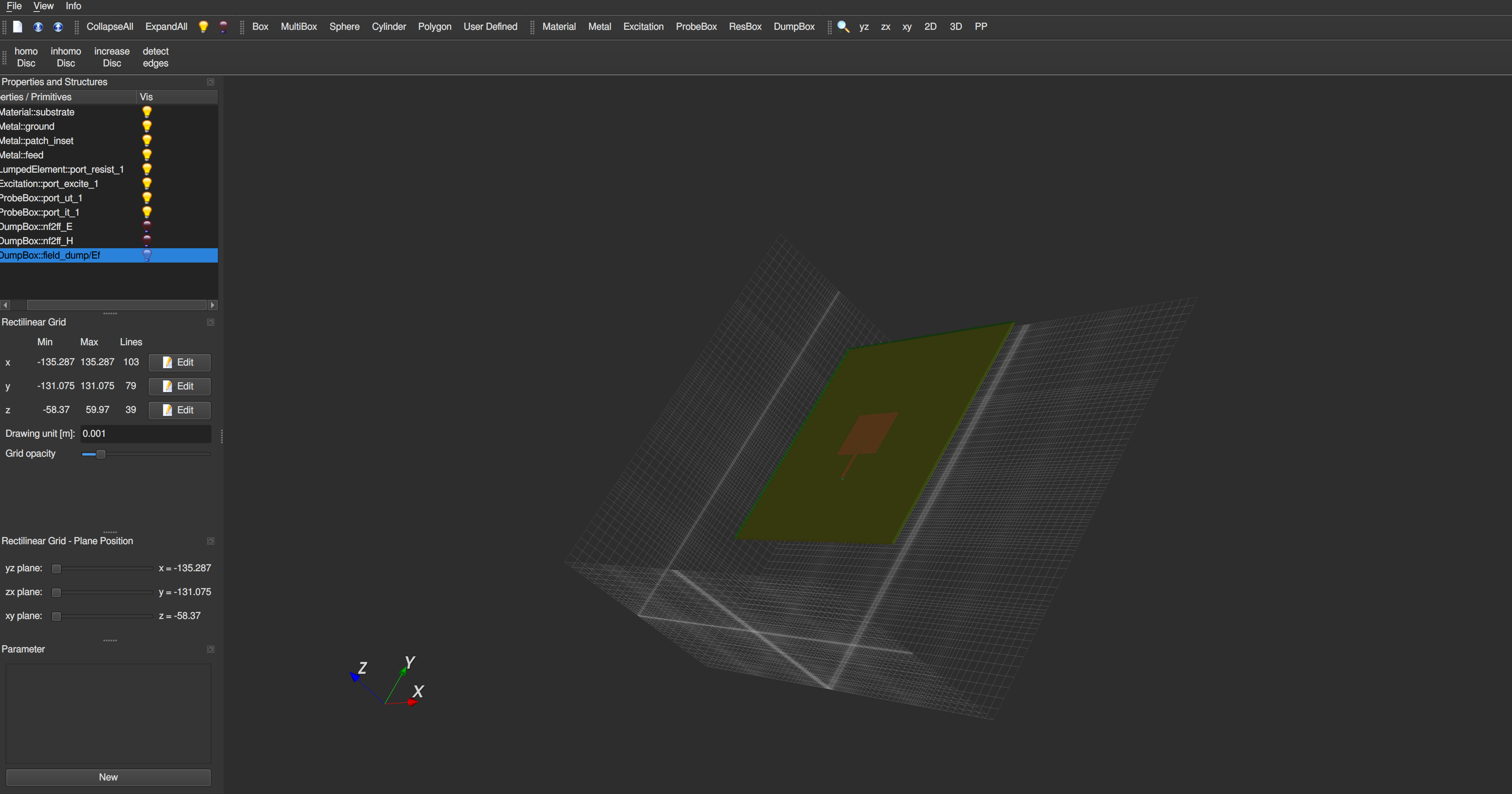Click the tree scrollbar right arrow
The image size is (1512, 794).
(213, 305)
